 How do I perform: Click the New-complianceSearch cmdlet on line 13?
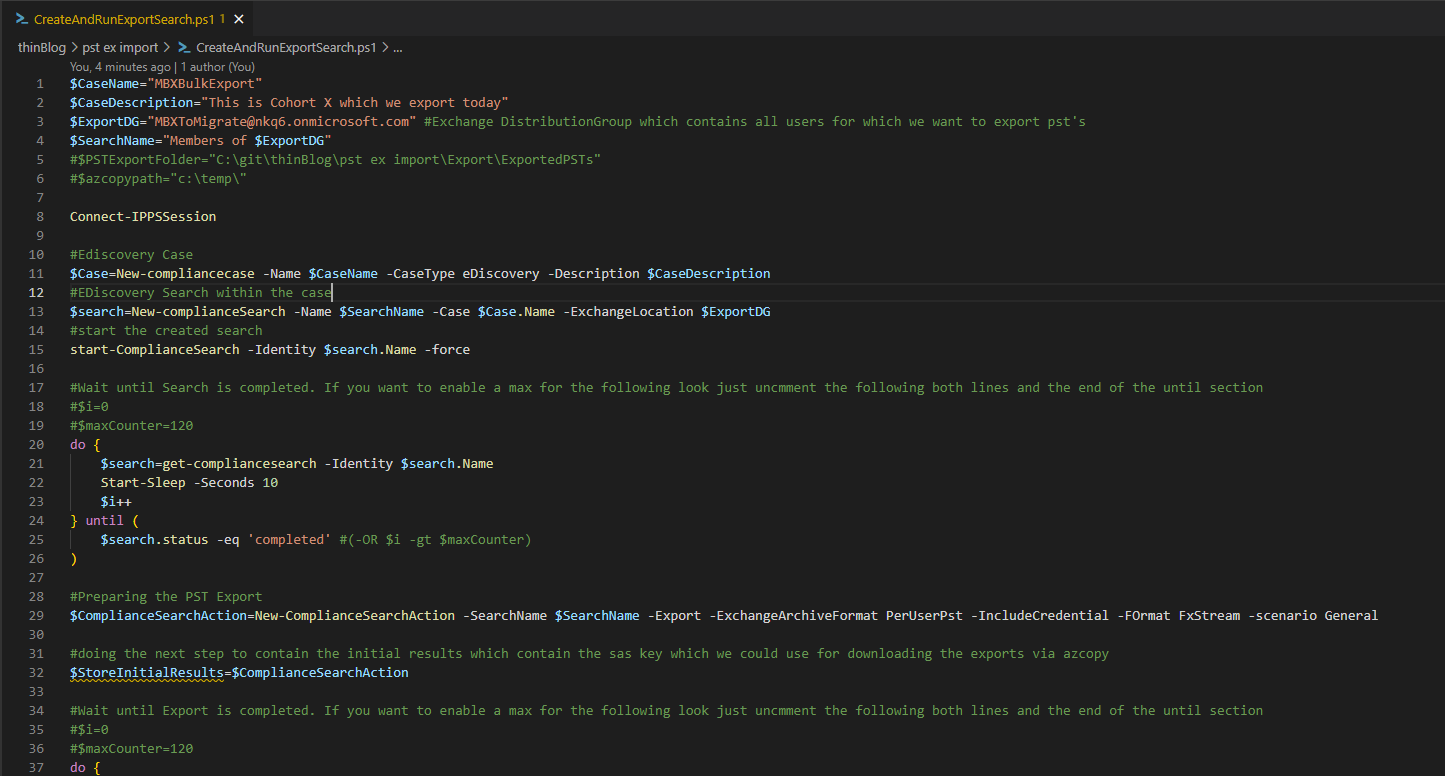(x=208, y=311)
